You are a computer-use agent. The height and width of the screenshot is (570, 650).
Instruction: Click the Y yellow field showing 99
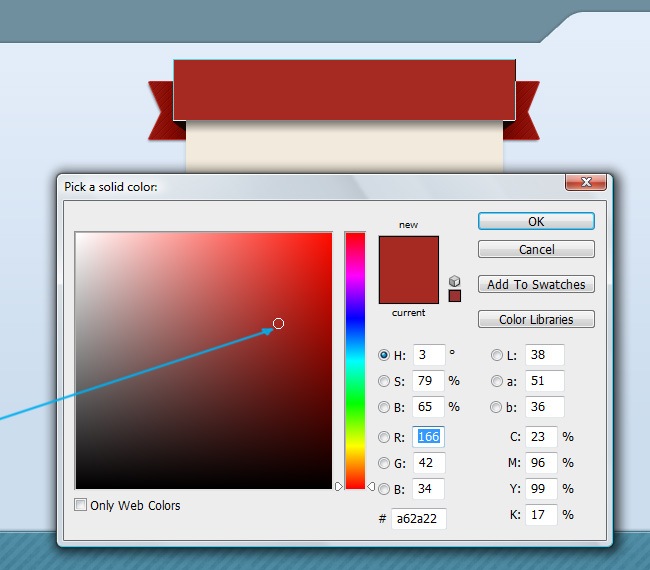point(541,489)
